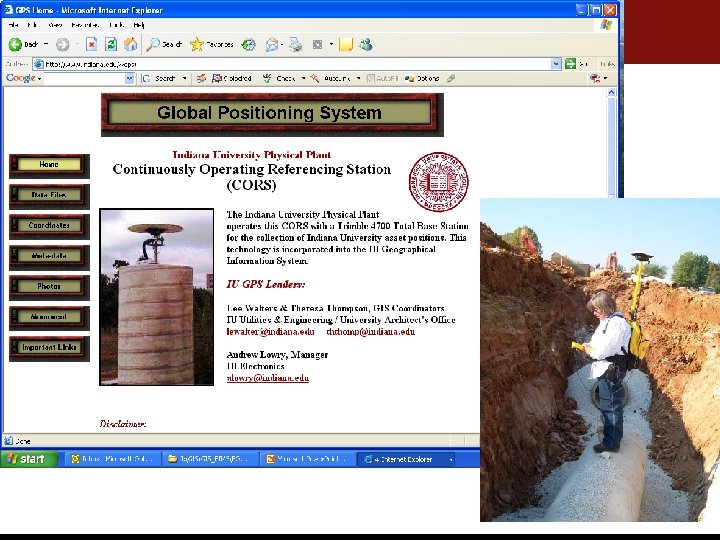Click the page icon in address bar
Viewport: 720px width, 540px height.
pos(39,64)
